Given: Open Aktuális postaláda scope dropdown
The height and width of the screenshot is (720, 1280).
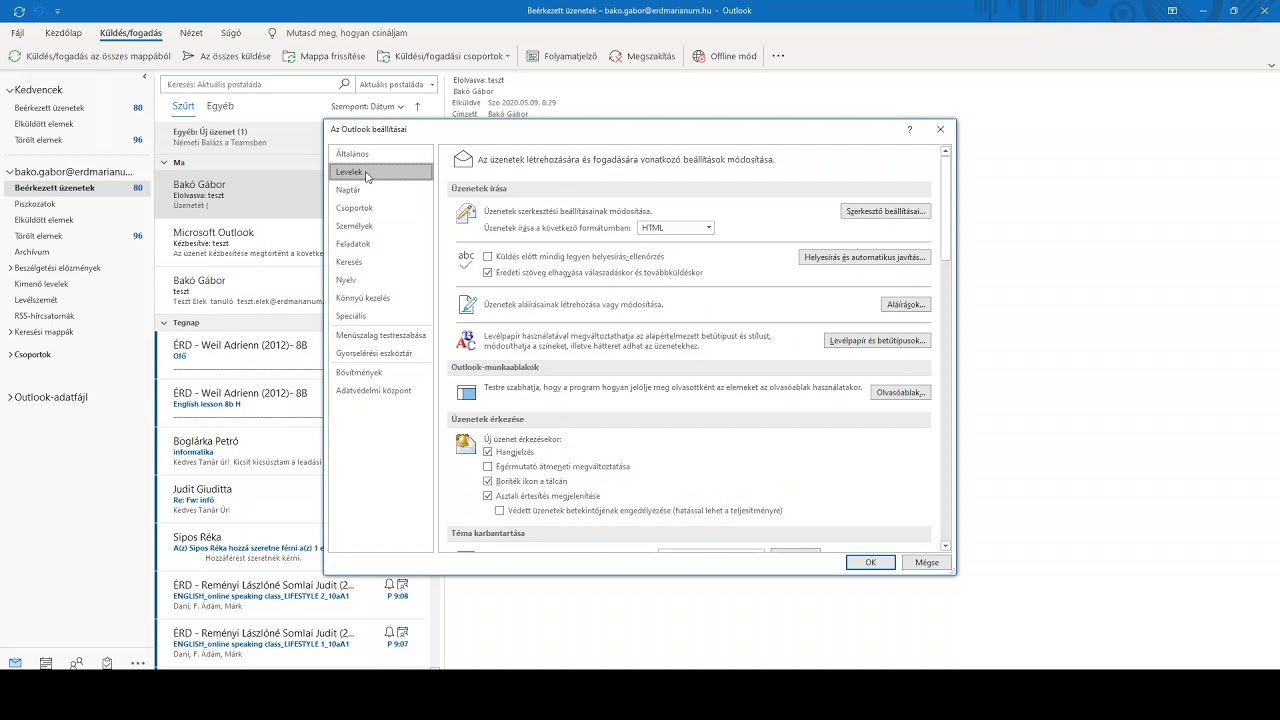Looking at the screenshot, I should [x=397, y=85].
